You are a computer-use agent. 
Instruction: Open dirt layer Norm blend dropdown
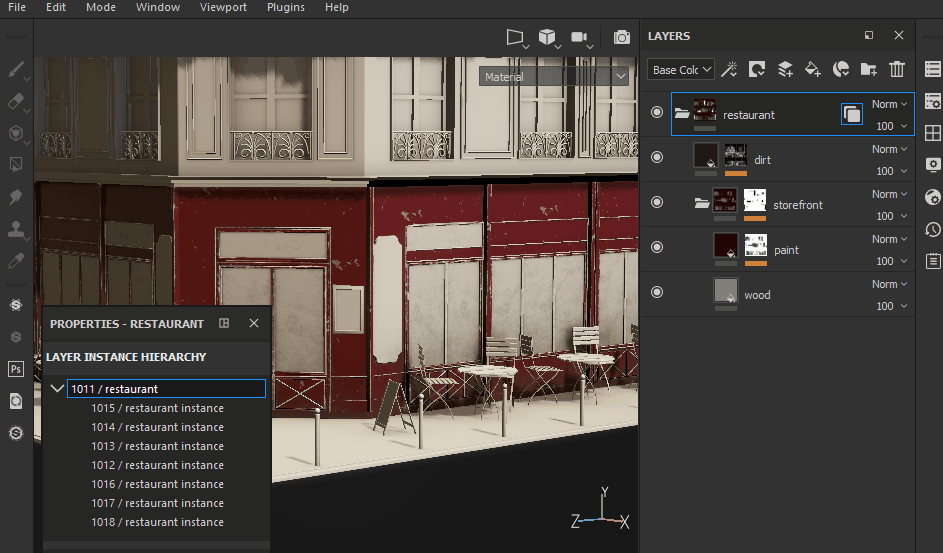(x=889, y=149)
